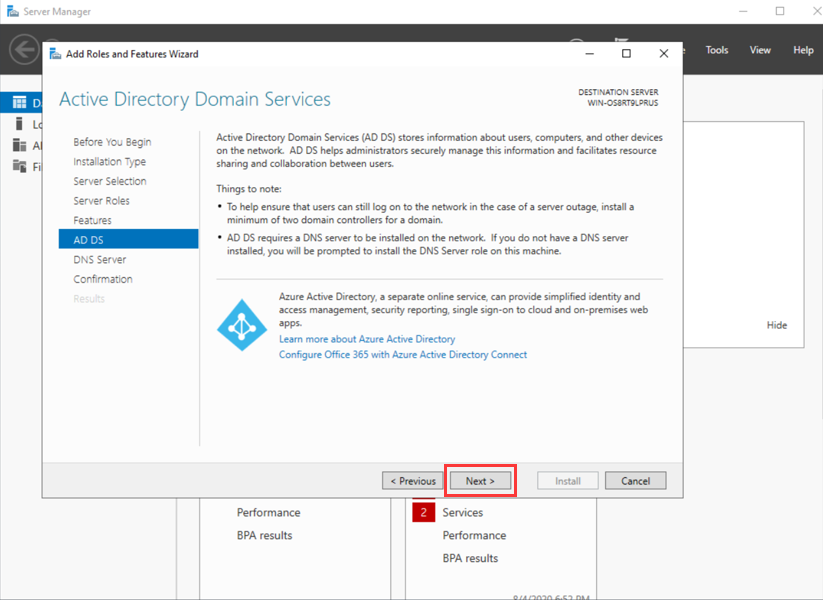
Task: Click the Add Roles and Features Wizard title icon
Action: pos(56,54)
